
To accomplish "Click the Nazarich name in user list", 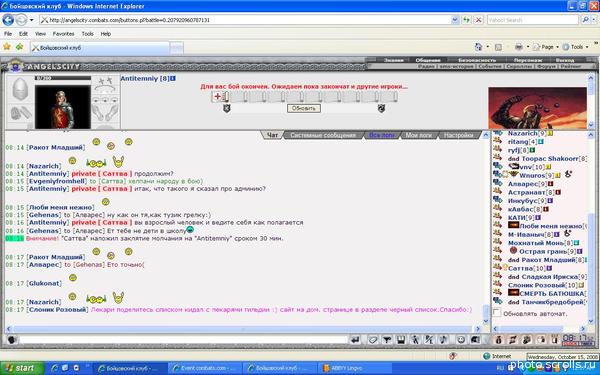I will (x=523, y=133).
